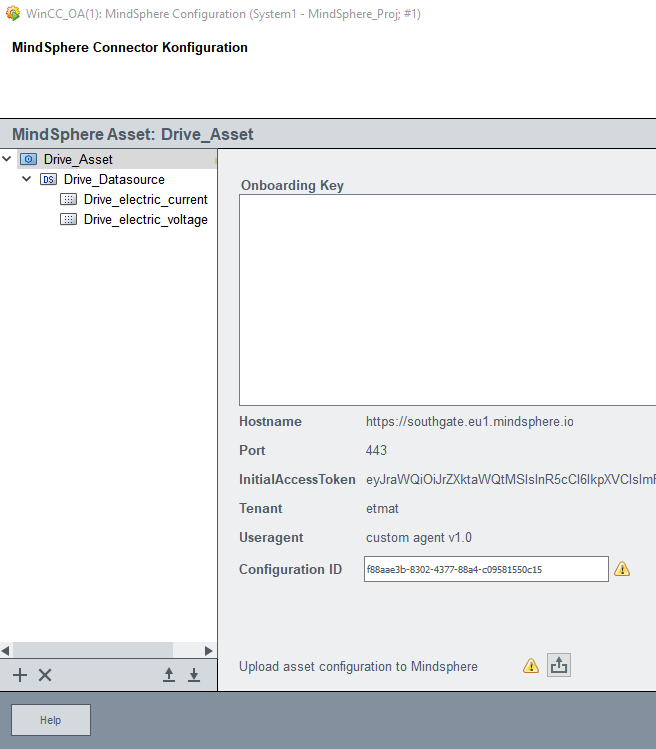Image resolution: width=656 pixels, height=749 pixels.
Task: Click the InitialAccessToken value text
Action: (x=511, y=479)
